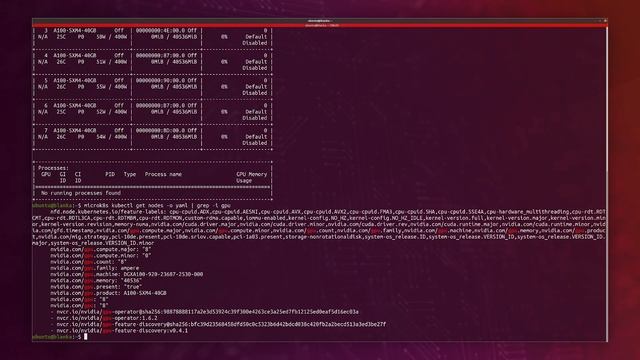Click the "55W / 400W" power reading

[111, 87]
